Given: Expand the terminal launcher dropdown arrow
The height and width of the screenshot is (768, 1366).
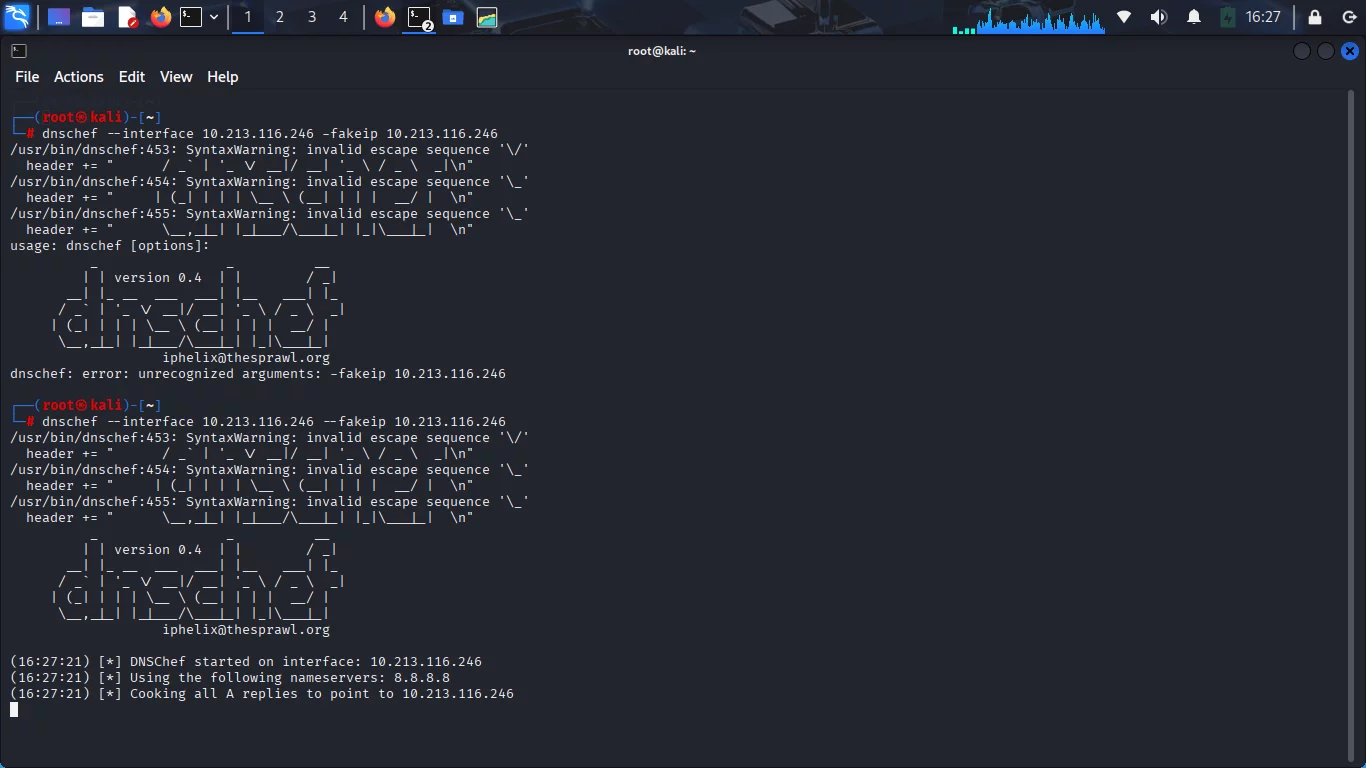Looking at the screenshot, I should [214, 17].
